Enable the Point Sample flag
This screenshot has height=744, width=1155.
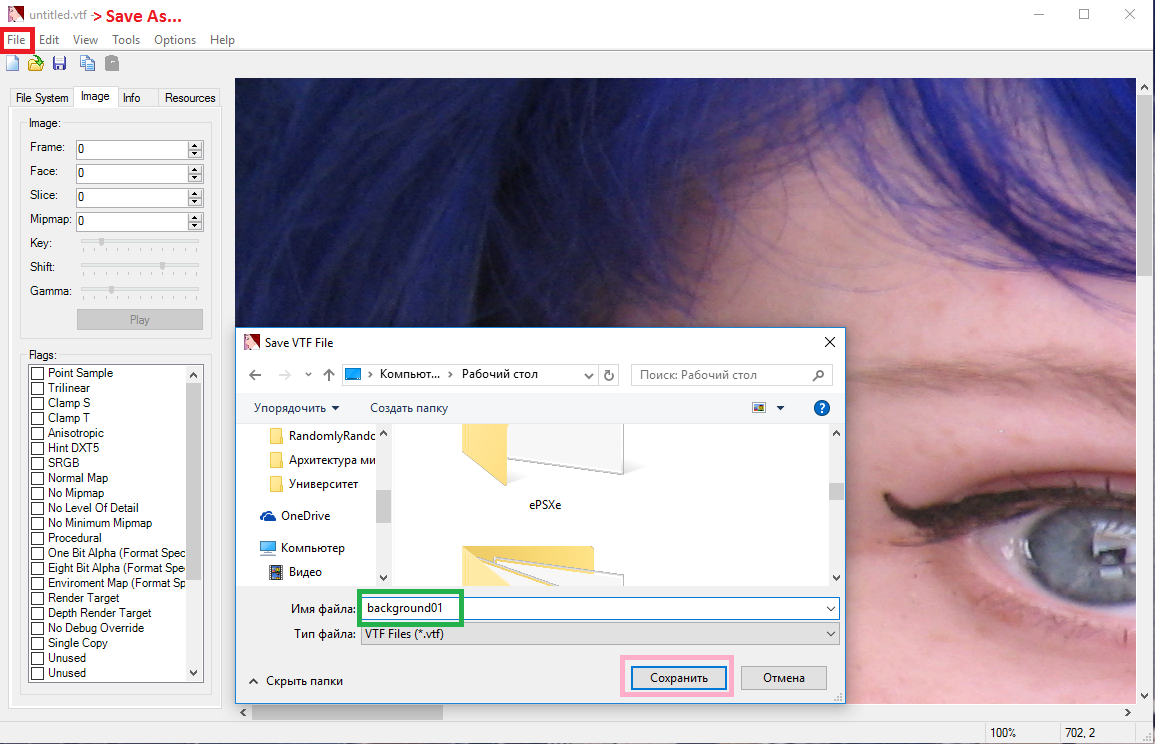click(38, 373)
